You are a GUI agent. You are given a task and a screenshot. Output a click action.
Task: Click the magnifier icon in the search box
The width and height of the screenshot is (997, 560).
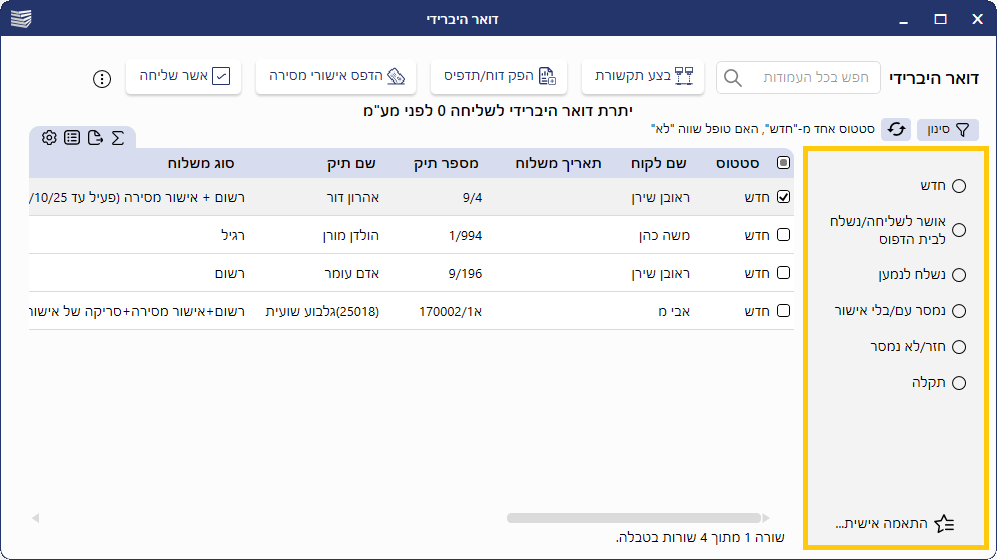click(x=733, y=77)
